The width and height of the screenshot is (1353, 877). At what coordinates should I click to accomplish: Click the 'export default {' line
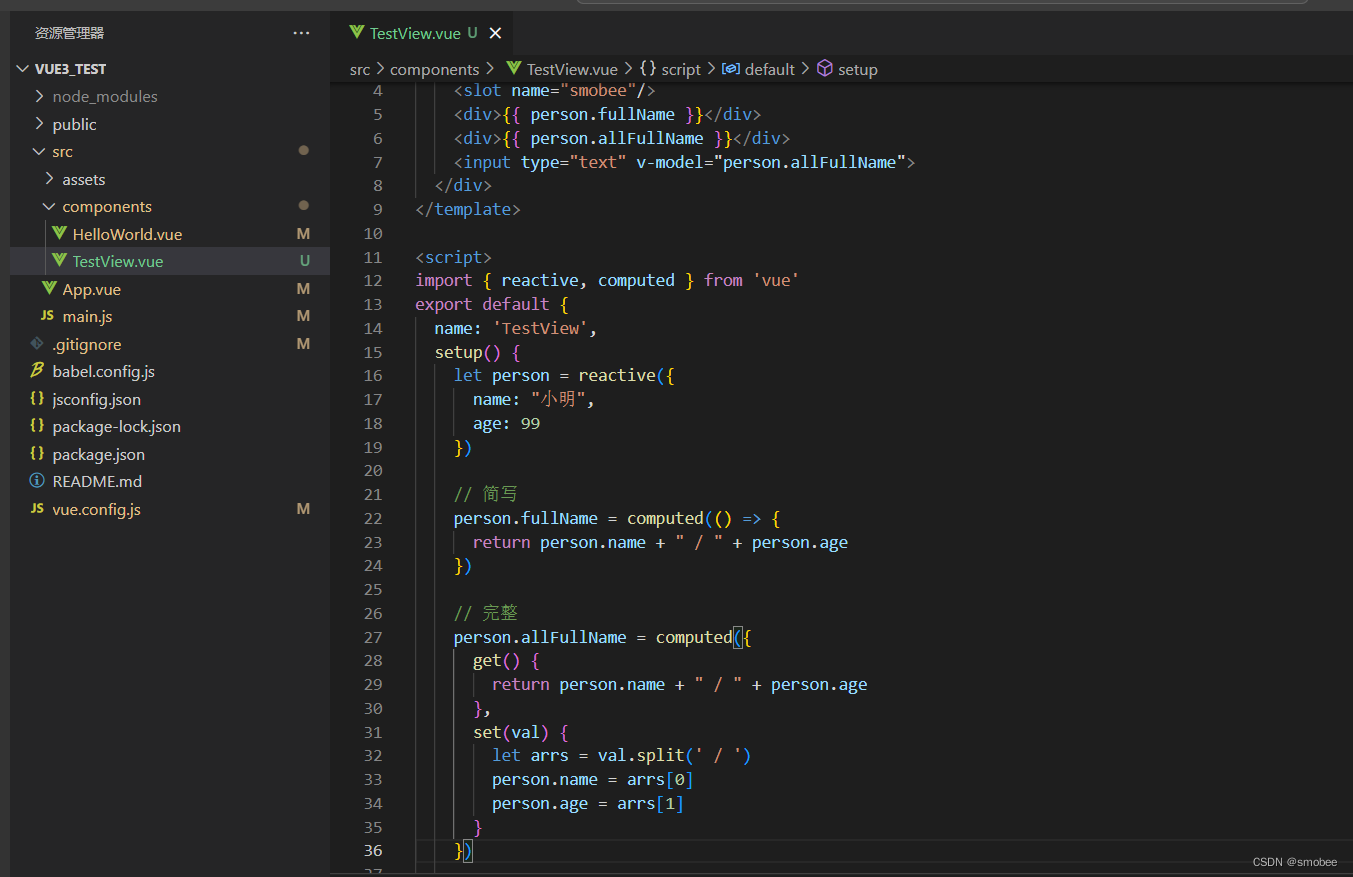click(x=492, y=304)
